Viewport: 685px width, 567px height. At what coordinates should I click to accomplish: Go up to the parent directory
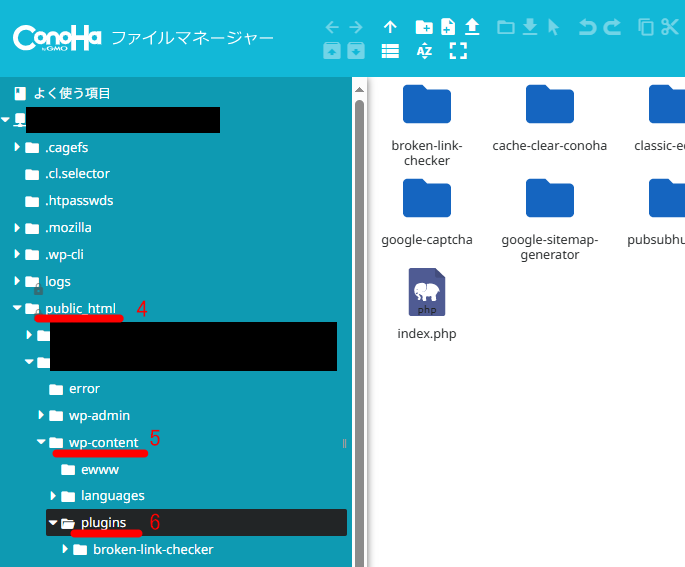(x=390, y=27)
